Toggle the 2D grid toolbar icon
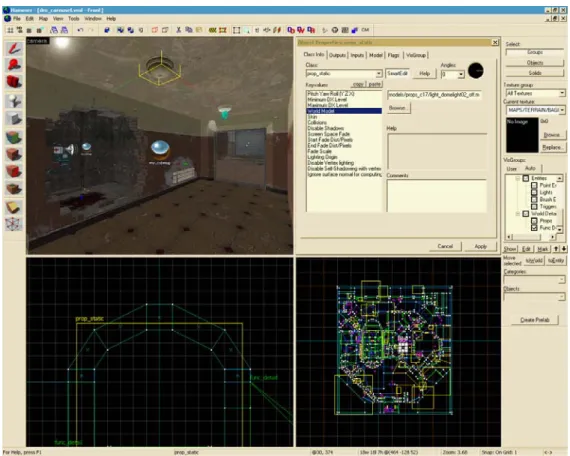Screen dimensions: 570x456 10,30
